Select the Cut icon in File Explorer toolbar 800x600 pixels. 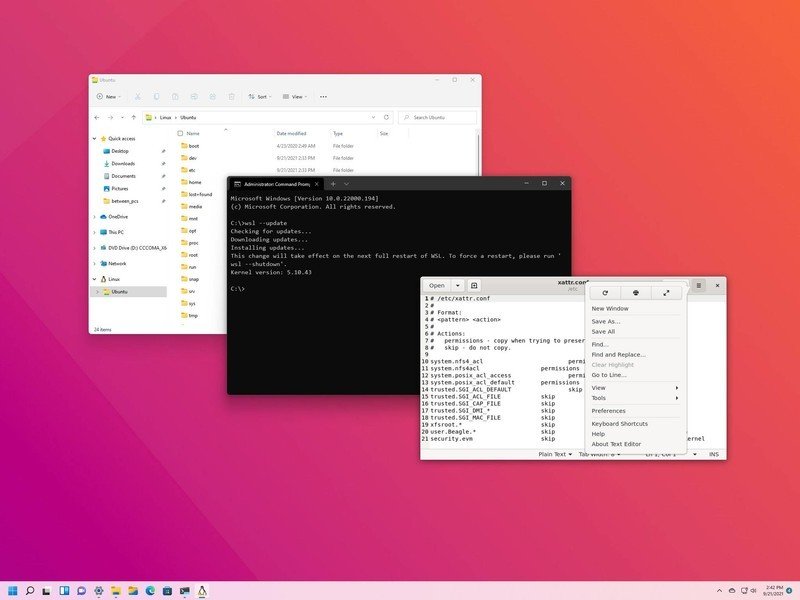point(137,96)
